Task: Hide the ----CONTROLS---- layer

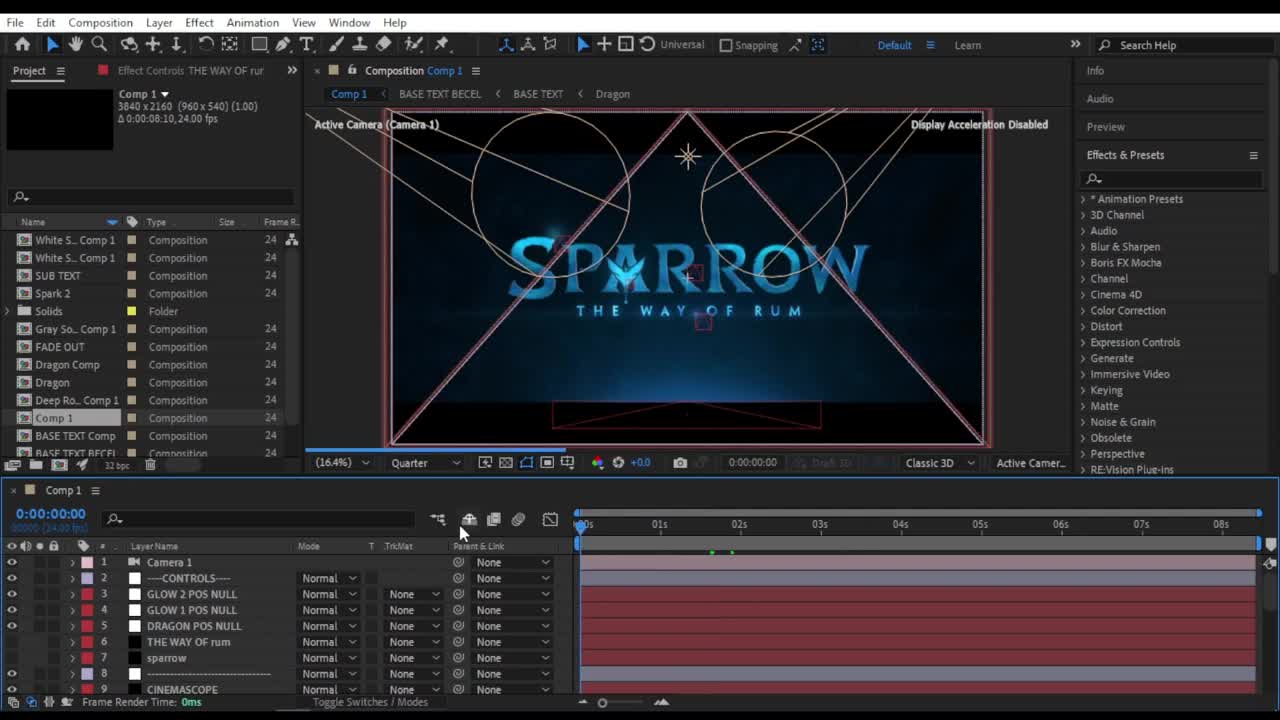Action: pyautogui.click(x=12, y=578)
